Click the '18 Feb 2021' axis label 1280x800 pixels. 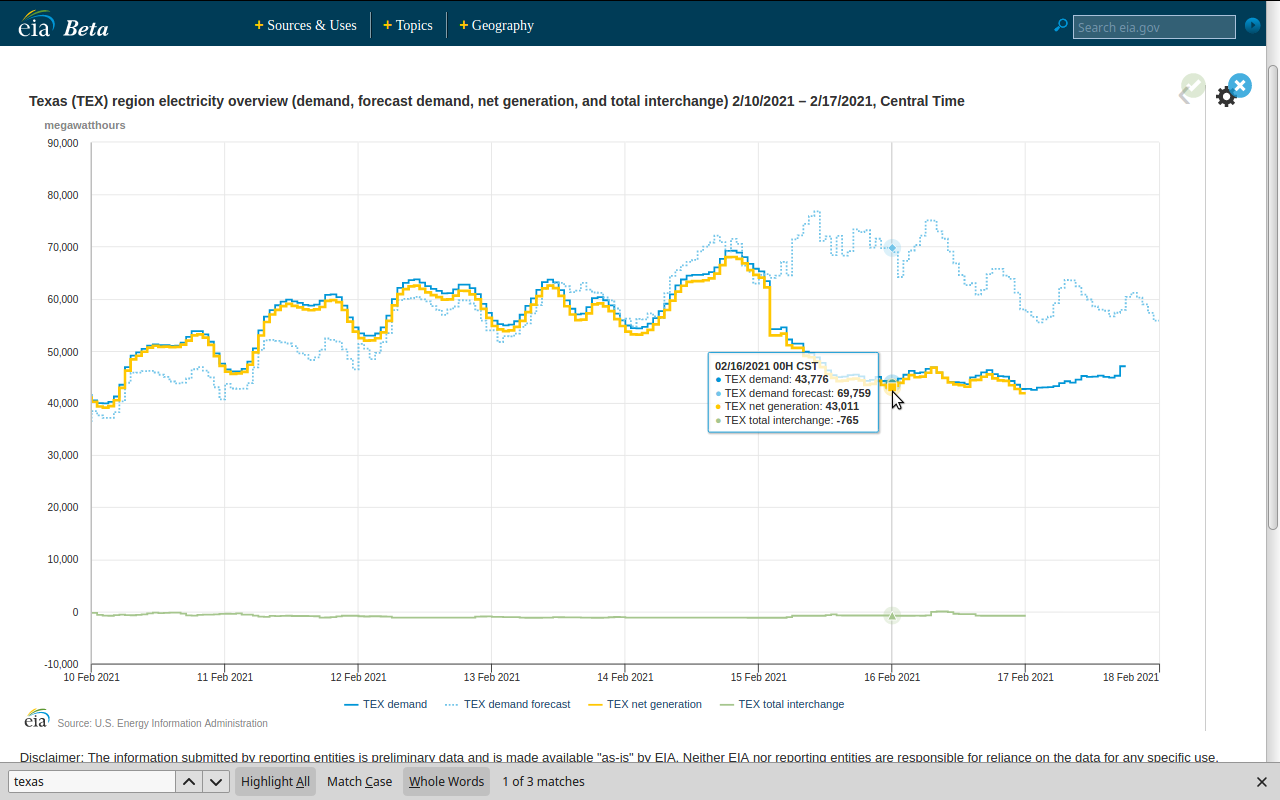point(1131,677)
